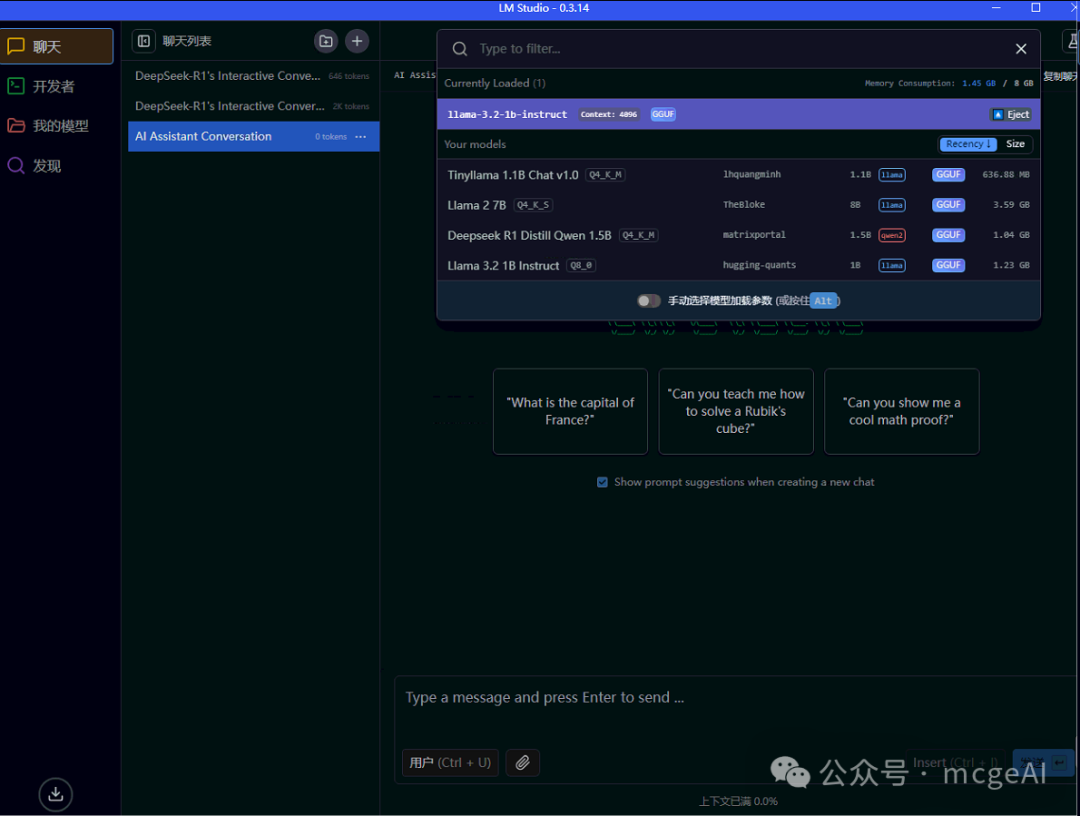Click publisher name hugging-quants
The width and height of the screenshot is (1080, 816).
[759, 265]
